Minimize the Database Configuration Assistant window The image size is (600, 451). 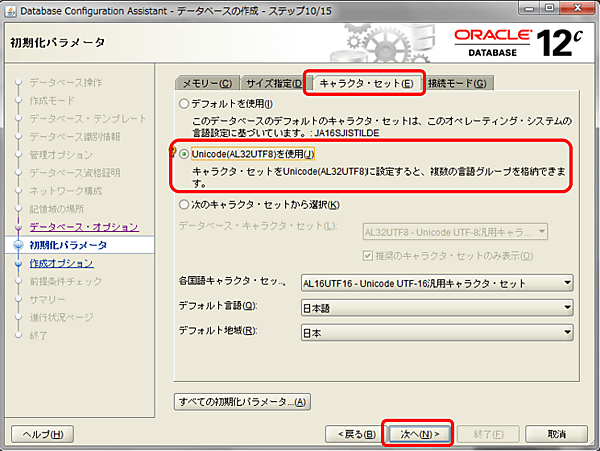tap(529, 8)
